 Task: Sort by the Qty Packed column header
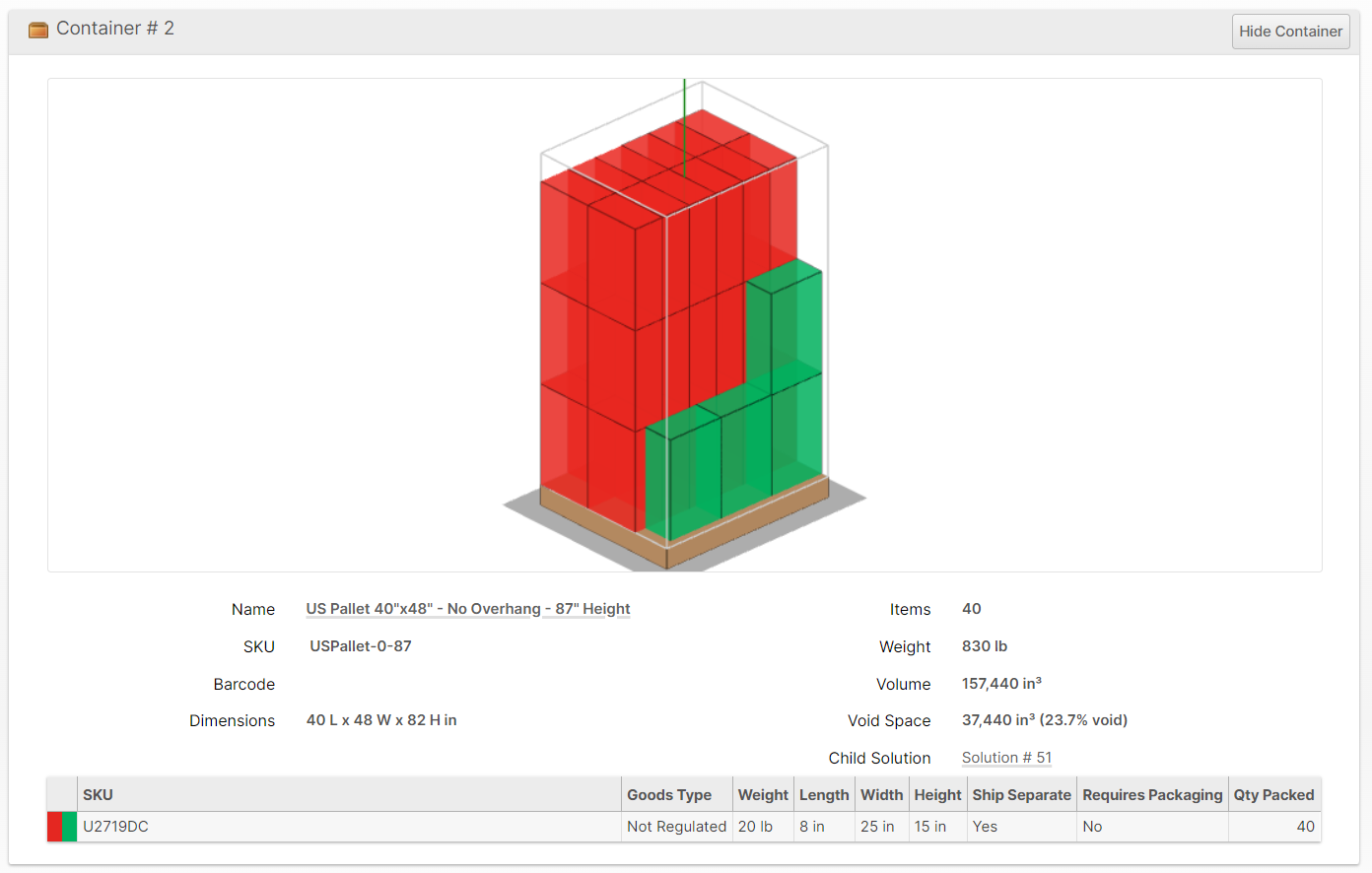point(1273,795)
